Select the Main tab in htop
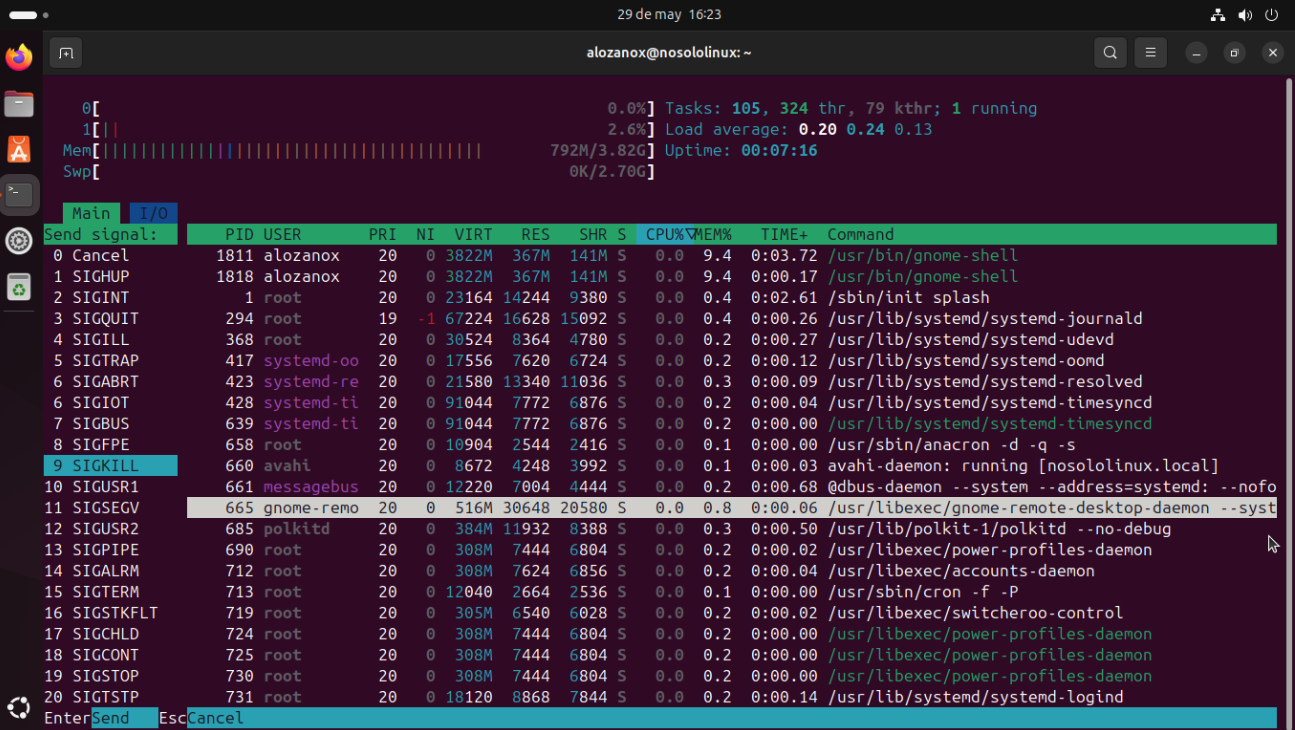The width and height of the screenshot is (1295, 730). click(x=91, y=213)
